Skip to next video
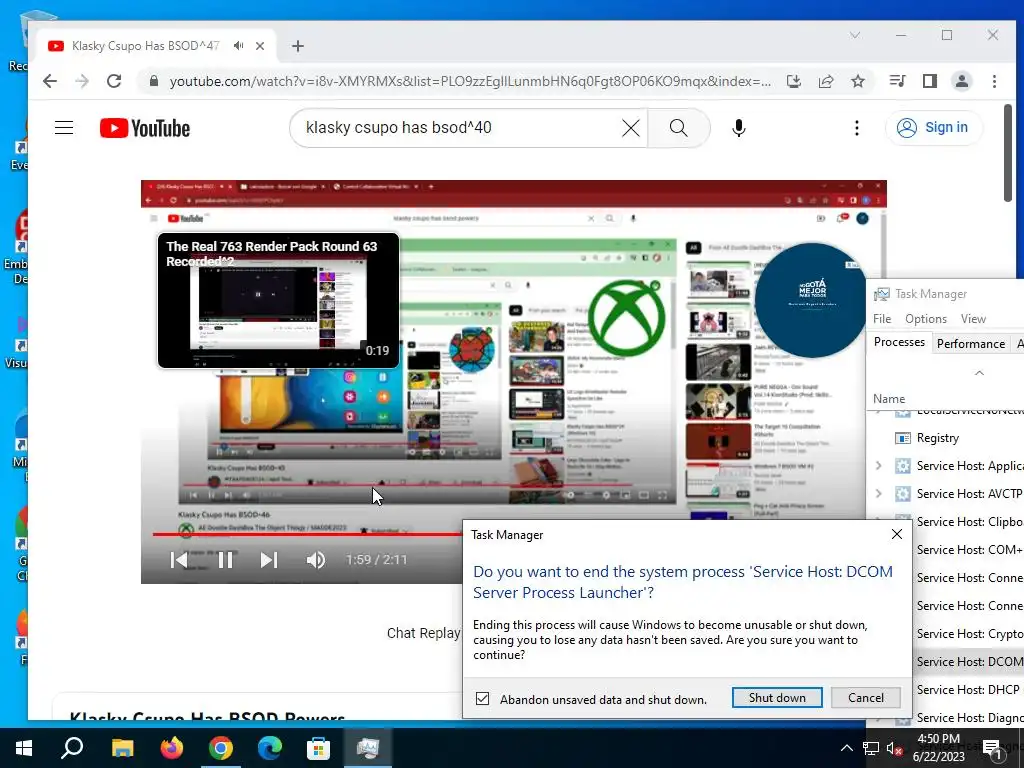Viewport: 1024px width, 768px height. [268, 560]
